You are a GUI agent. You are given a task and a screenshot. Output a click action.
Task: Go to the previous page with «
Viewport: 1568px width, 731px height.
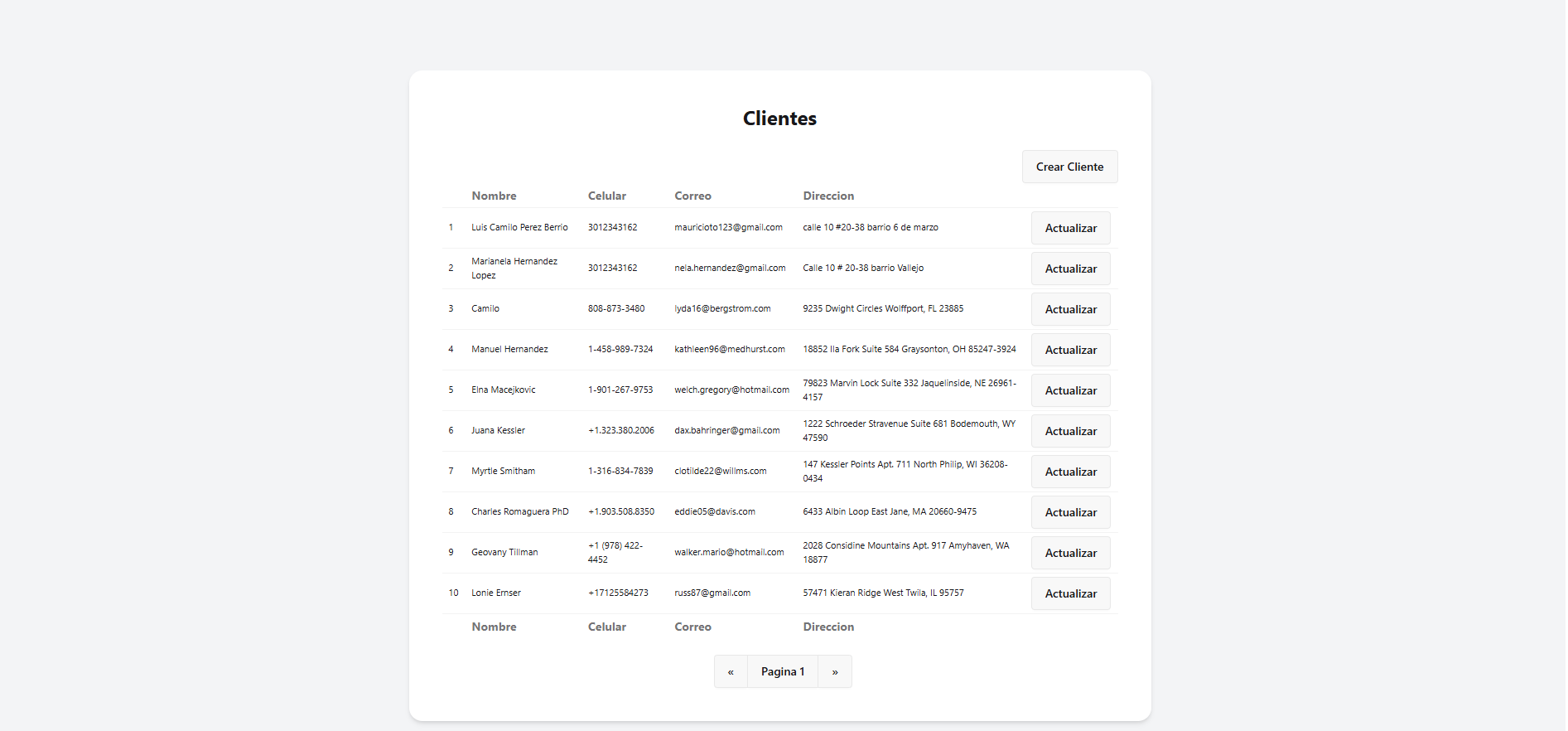[x=731, y=671]
